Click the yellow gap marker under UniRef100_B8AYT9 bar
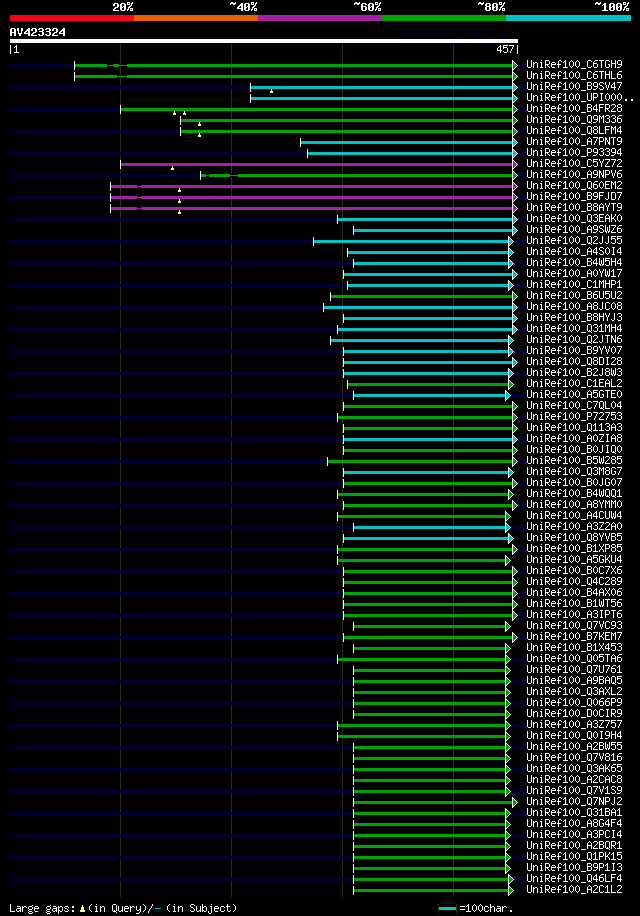The height and width of the screenshot is (916, 640). pos(179,212)
